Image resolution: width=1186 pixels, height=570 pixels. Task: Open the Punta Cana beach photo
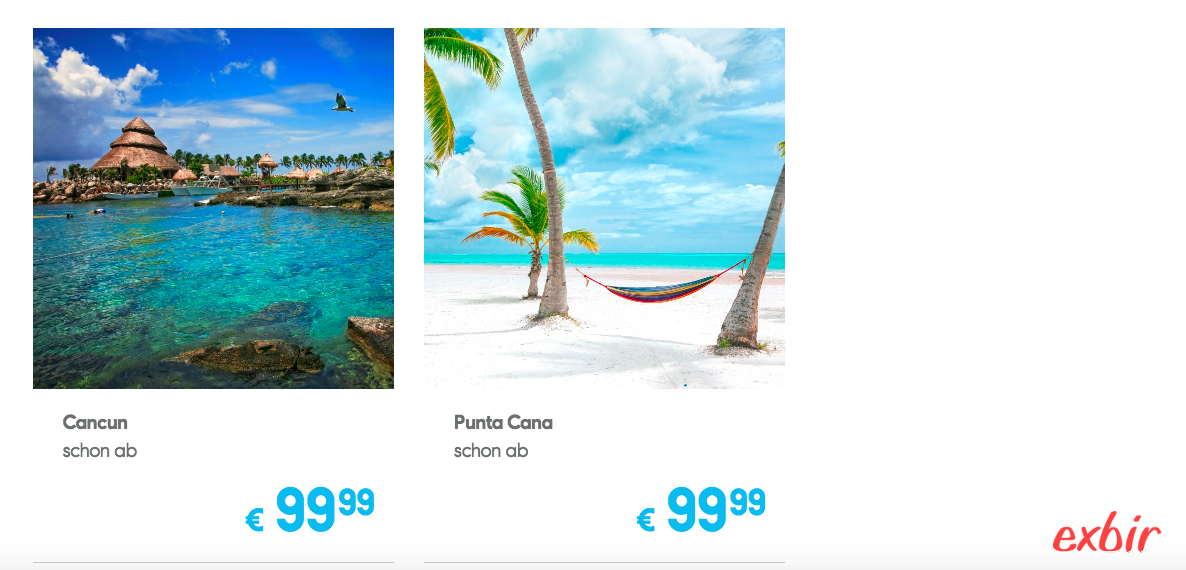[x=604, y=209]
